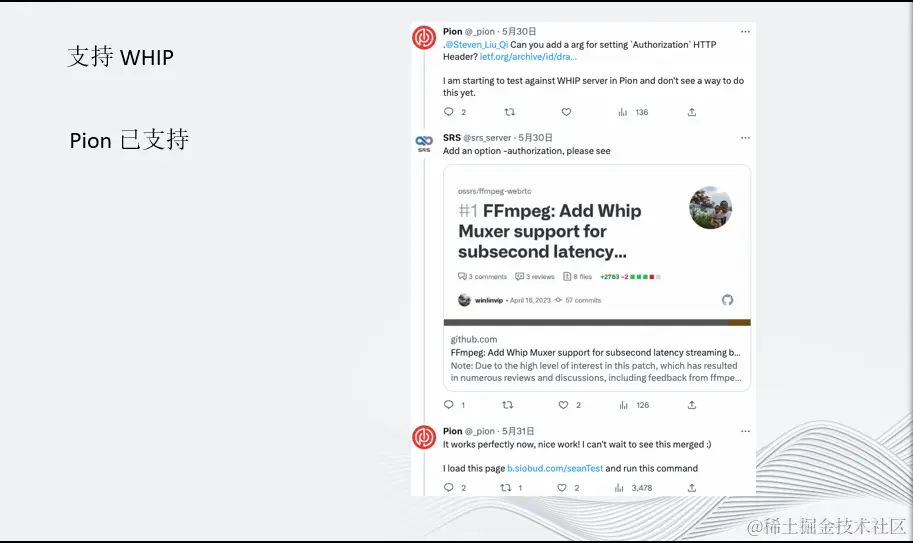Share Pion's May 31 tweet
The width and height of the screenshot is (913, 543).
click(x=692, y=488)
